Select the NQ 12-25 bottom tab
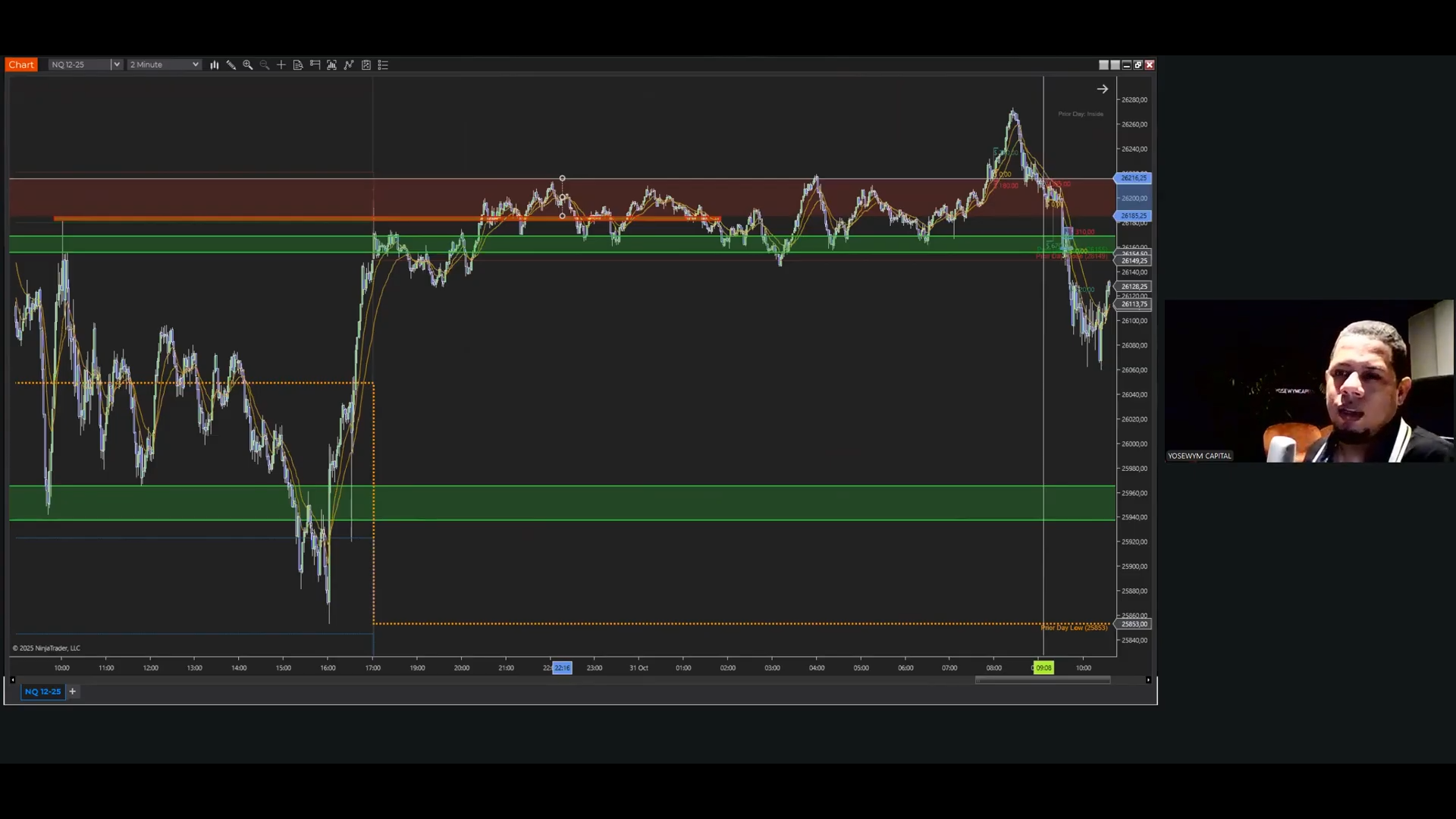The image size is (1456, 819). (42, 692)
